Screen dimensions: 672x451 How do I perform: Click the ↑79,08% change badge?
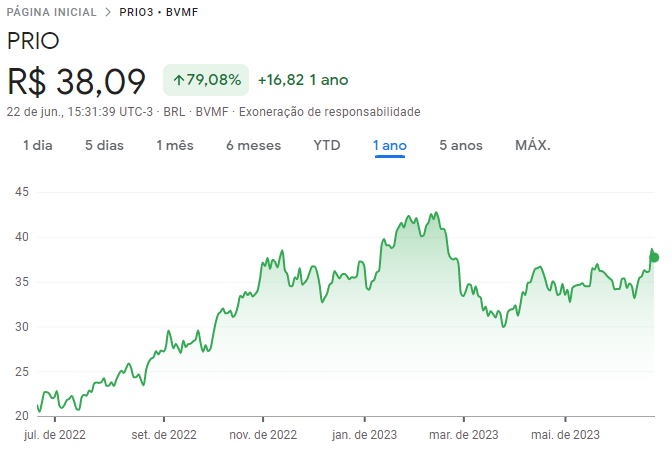pos(206,80)
